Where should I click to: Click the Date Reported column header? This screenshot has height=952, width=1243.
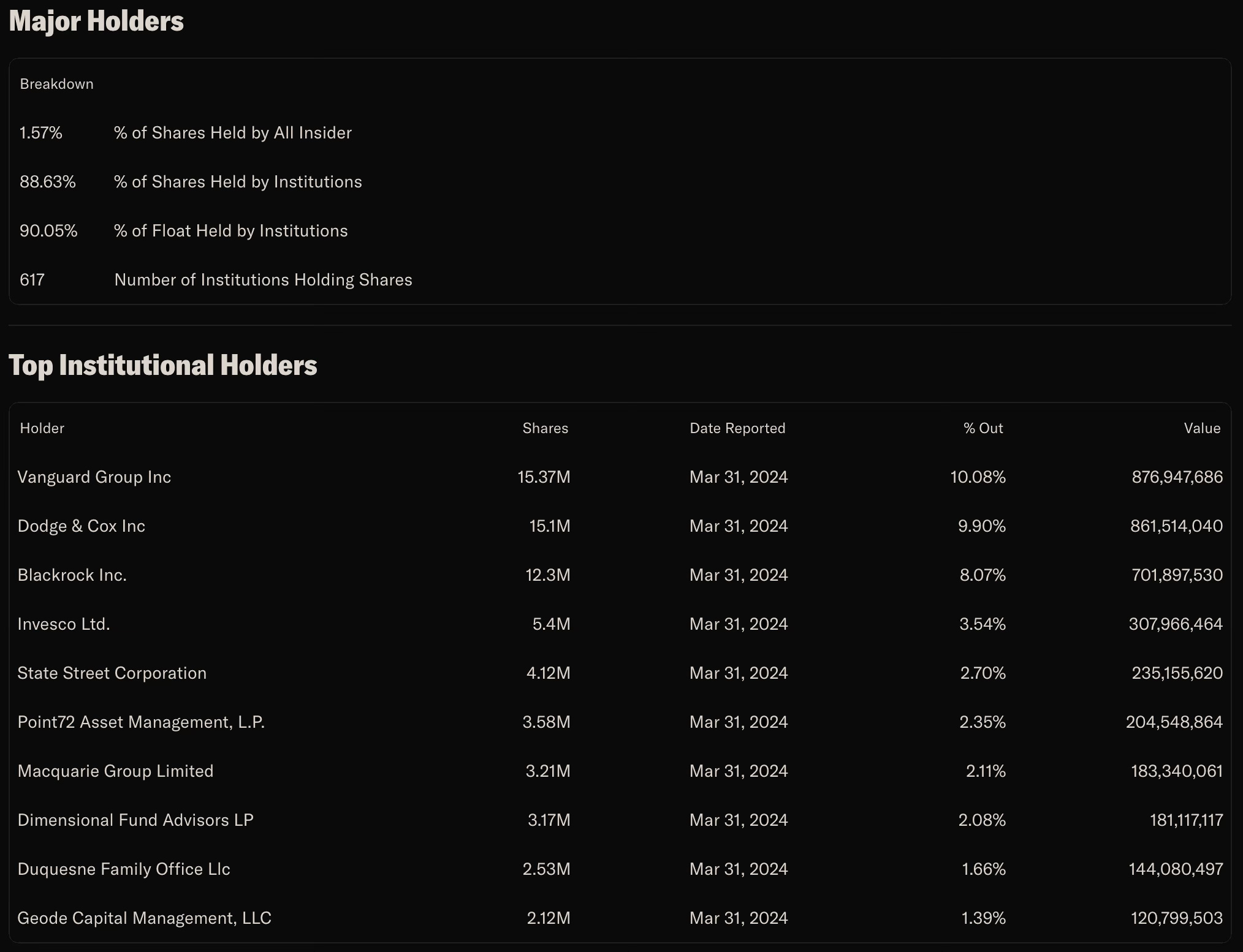click(x=737, y=428)
